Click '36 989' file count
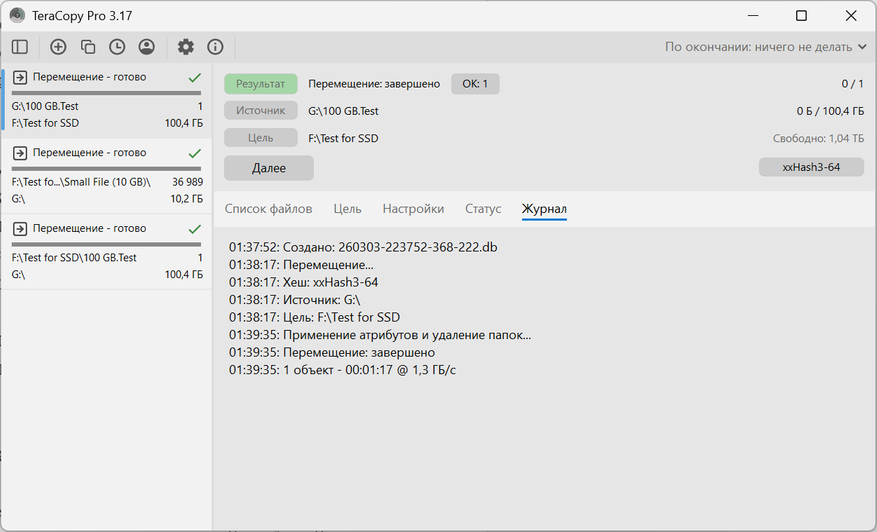877x532 pixels. click(187, 182)
